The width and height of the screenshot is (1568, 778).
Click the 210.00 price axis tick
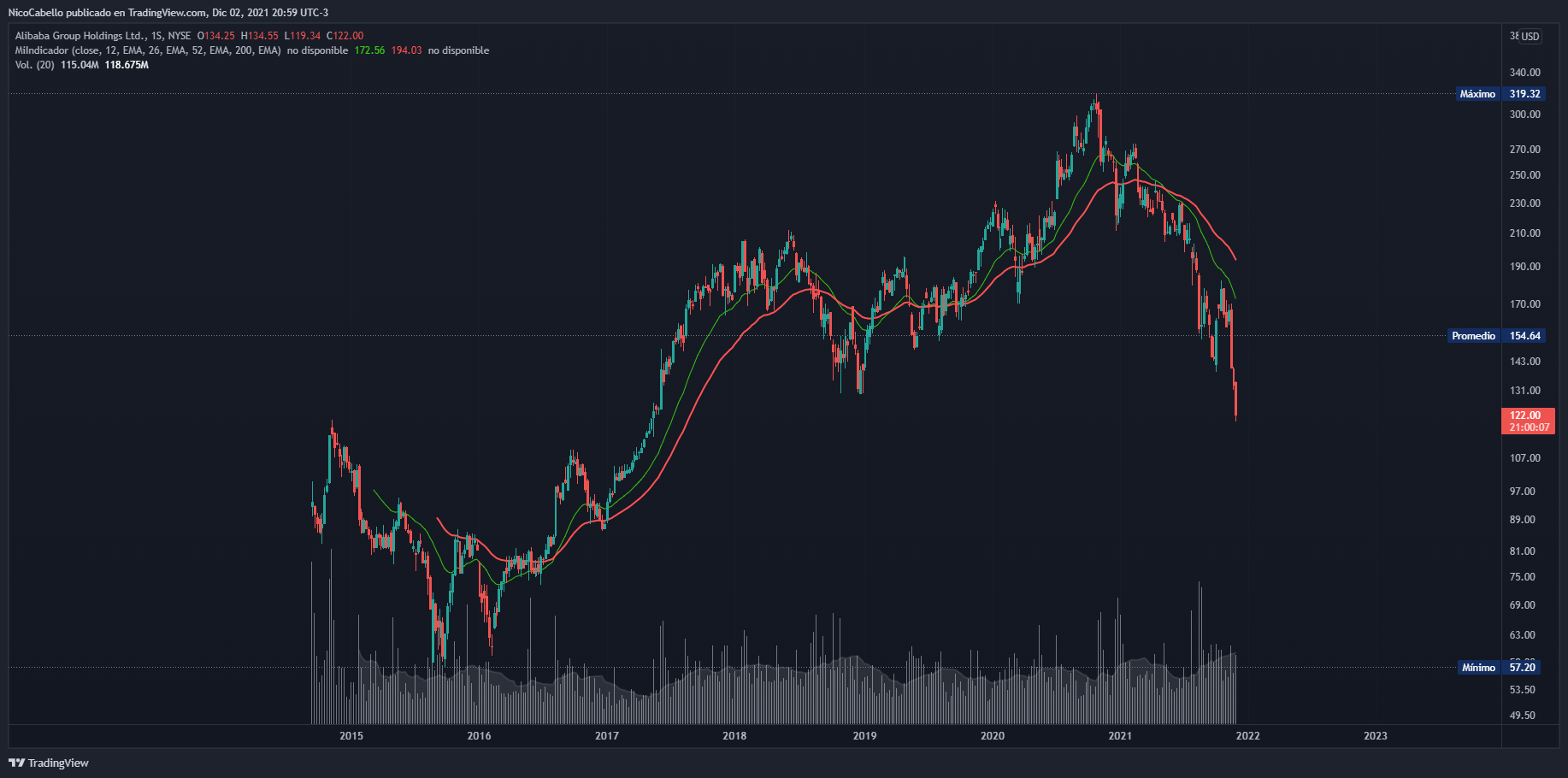coord(1525,233)
